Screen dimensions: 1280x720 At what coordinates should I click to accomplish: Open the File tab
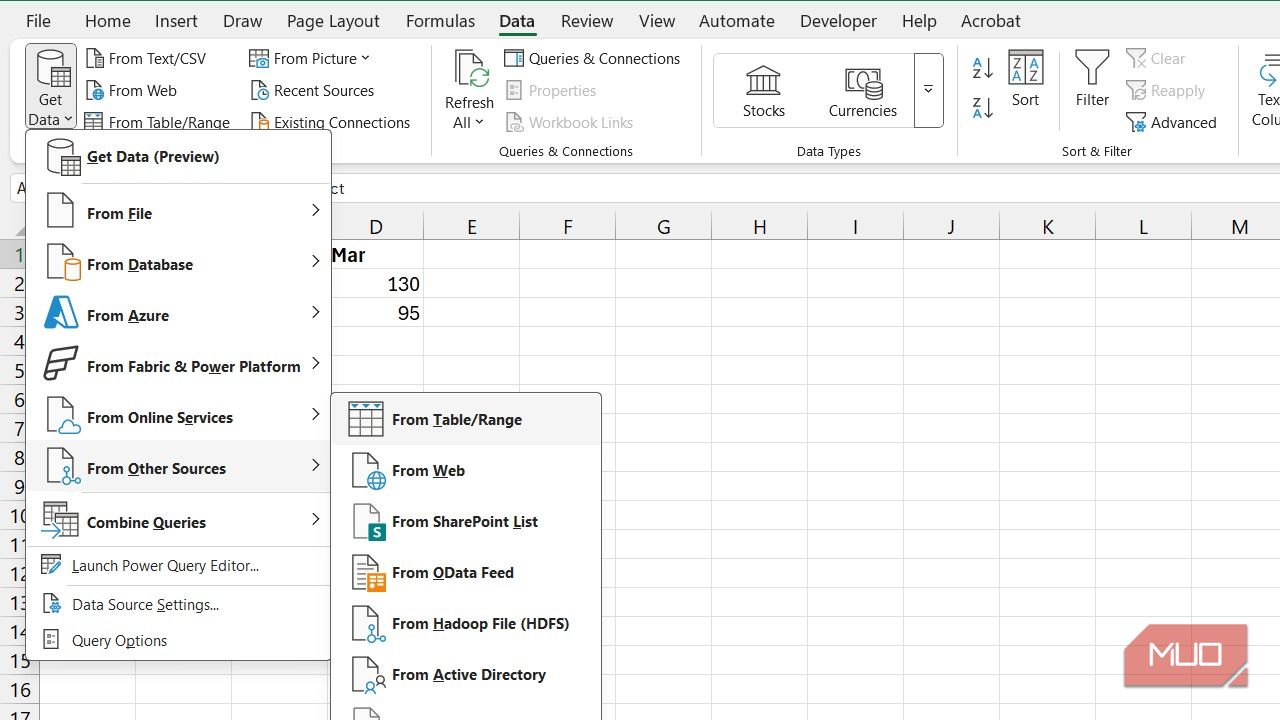click(x=38, y=21)
